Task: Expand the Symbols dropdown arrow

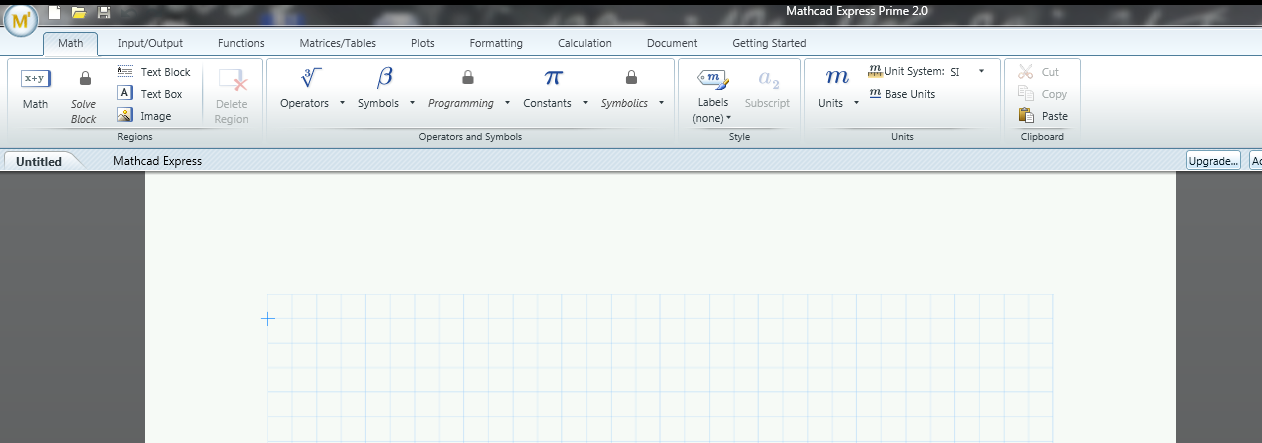Action: 413,103
